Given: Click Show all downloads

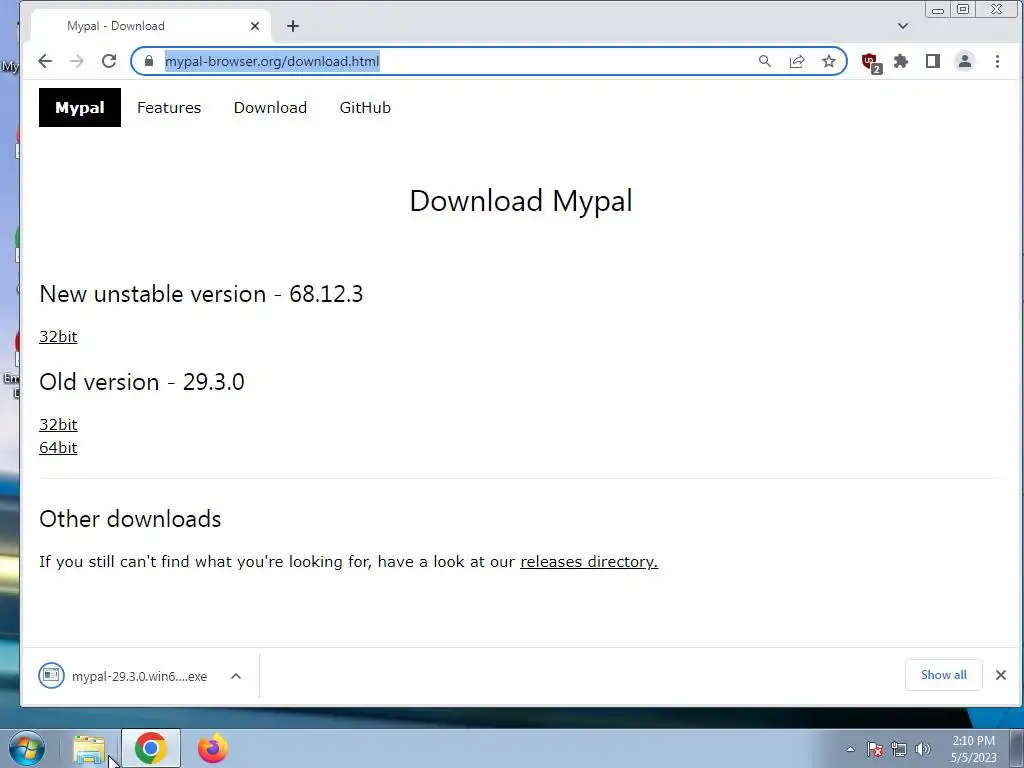Looking at the screenshot, I should pyautogui.click(x=944, y=675).
